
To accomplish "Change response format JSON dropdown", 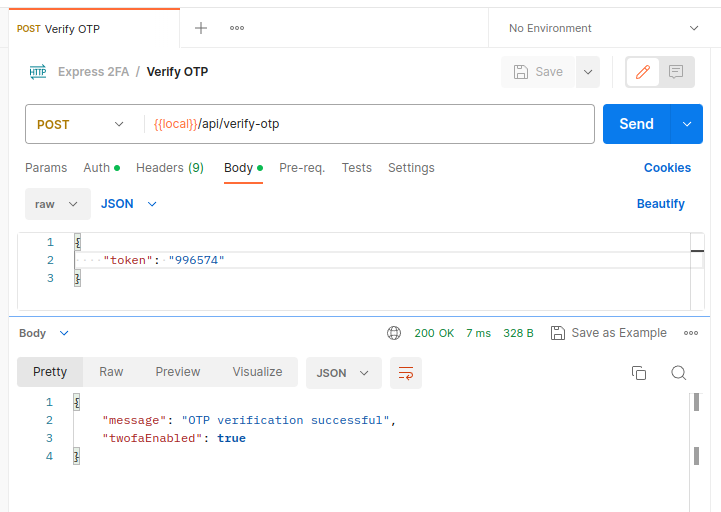I will pyautogui.click(x=344, y=373).
